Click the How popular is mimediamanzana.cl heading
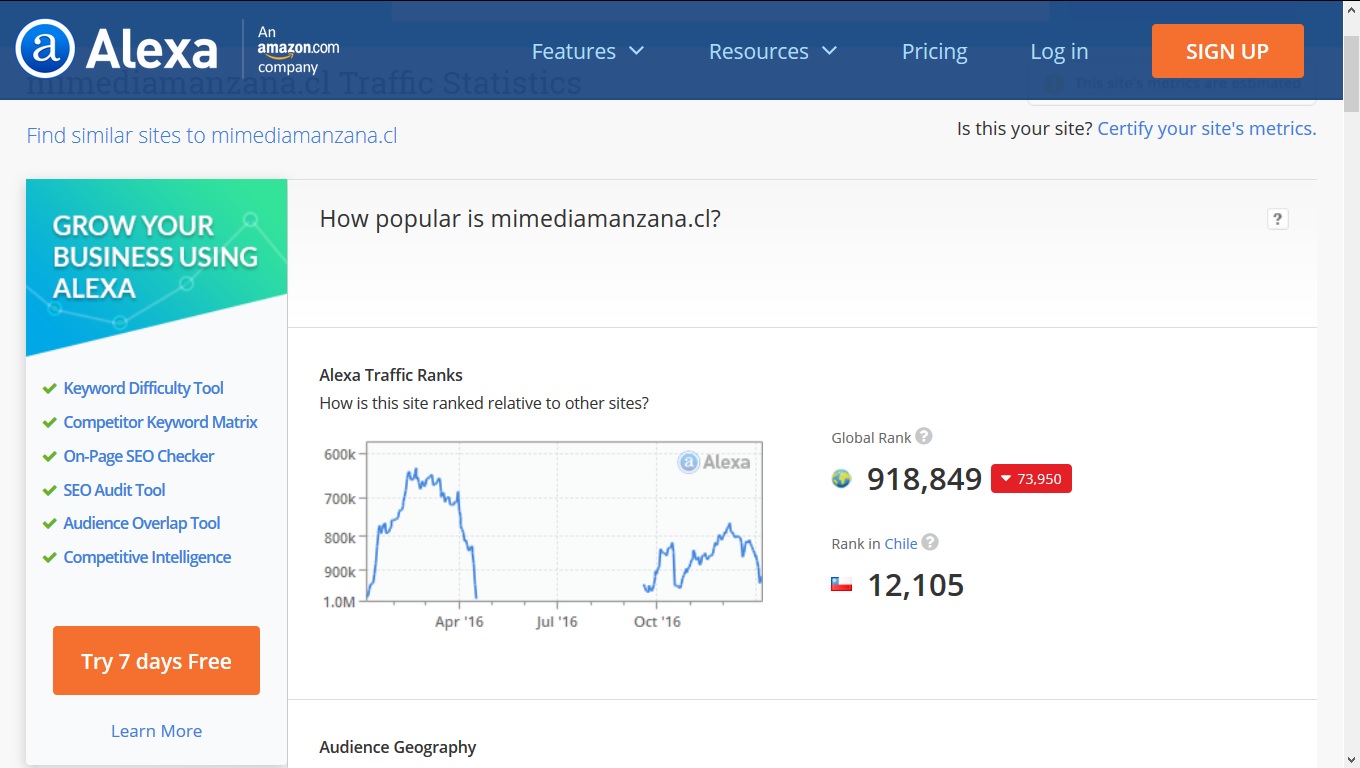Viewport: 1360px width, 768px height. [x=520, y=218]
